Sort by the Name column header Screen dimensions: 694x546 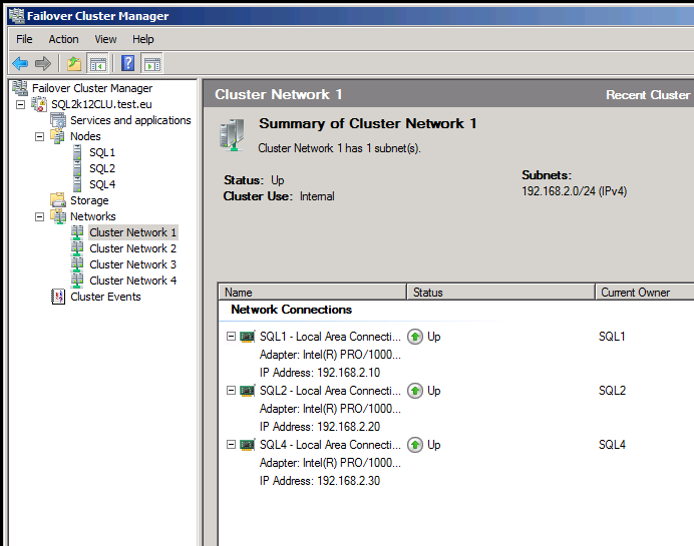312,292
